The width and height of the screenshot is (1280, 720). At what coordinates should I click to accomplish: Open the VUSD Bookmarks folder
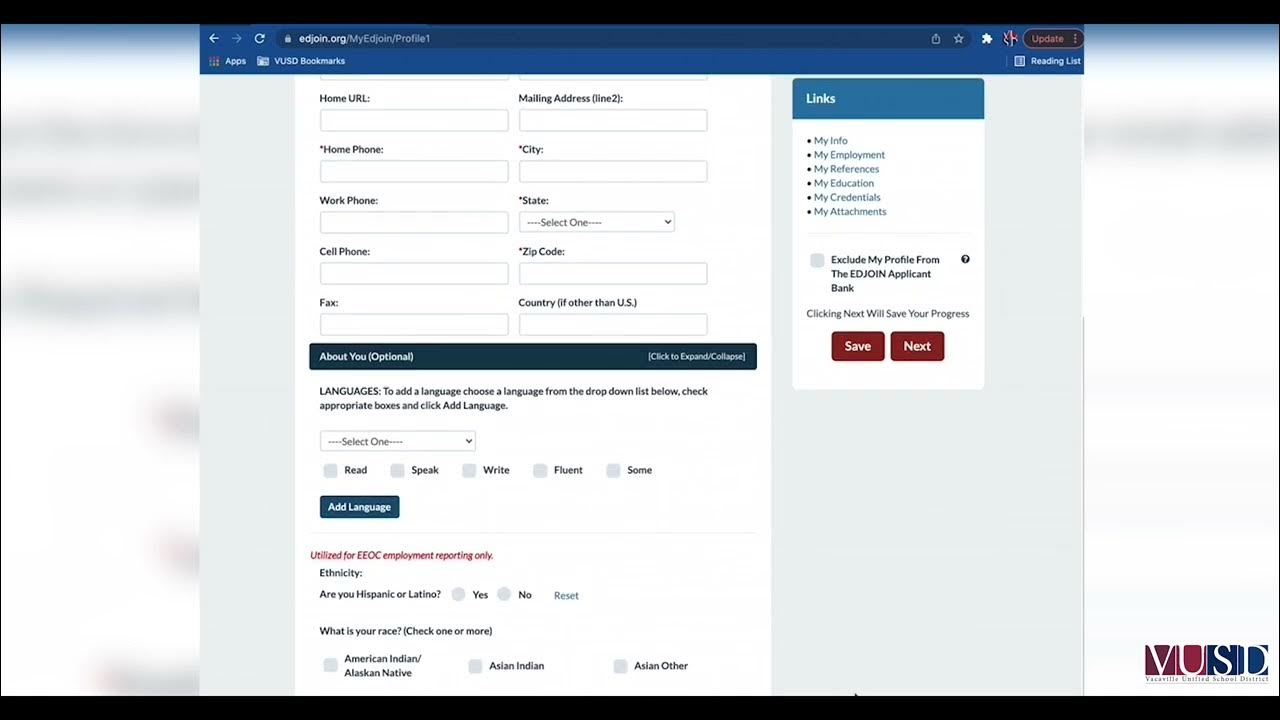(301, 61)
